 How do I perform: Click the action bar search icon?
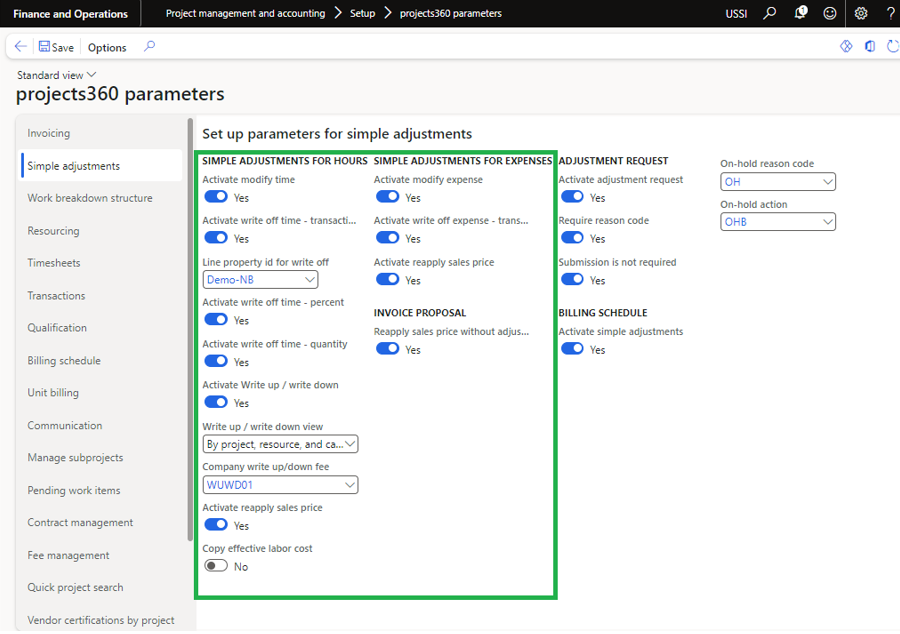[150, 47]
